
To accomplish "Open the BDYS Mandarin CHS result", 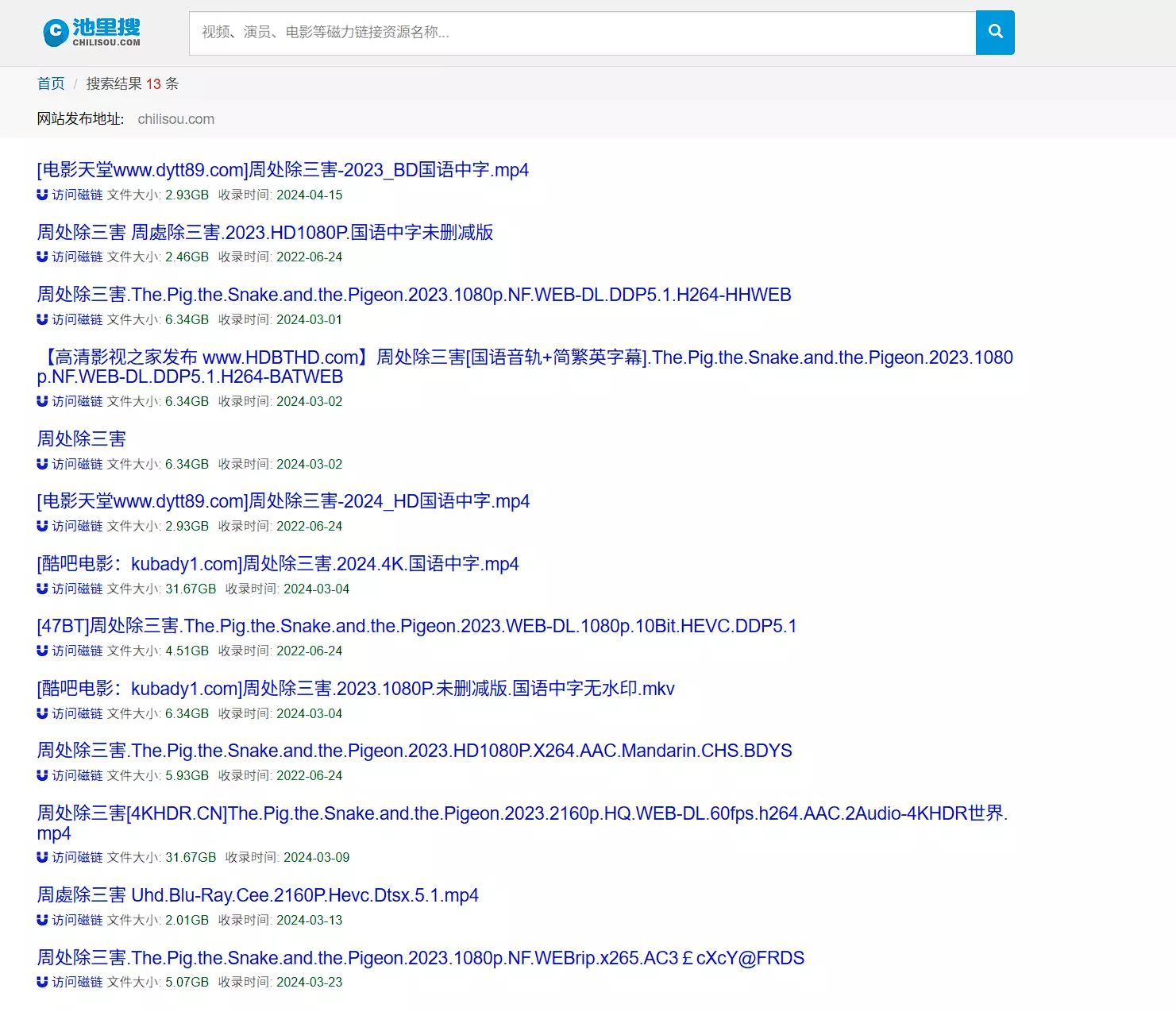I will pyautogui.click(x=414, y=751).
